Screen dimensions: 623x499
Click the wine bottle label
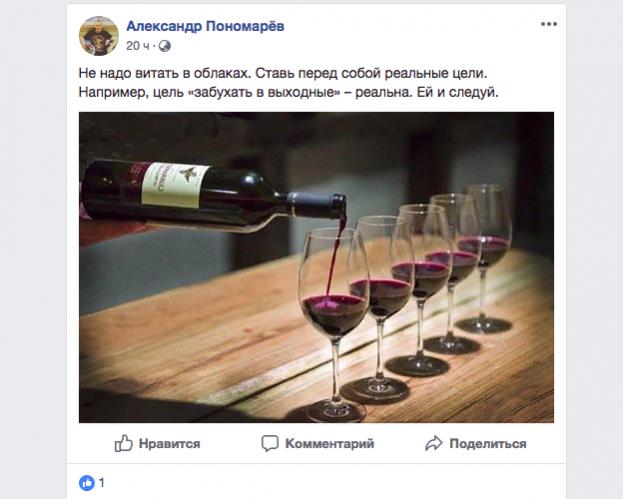[174, 185]
